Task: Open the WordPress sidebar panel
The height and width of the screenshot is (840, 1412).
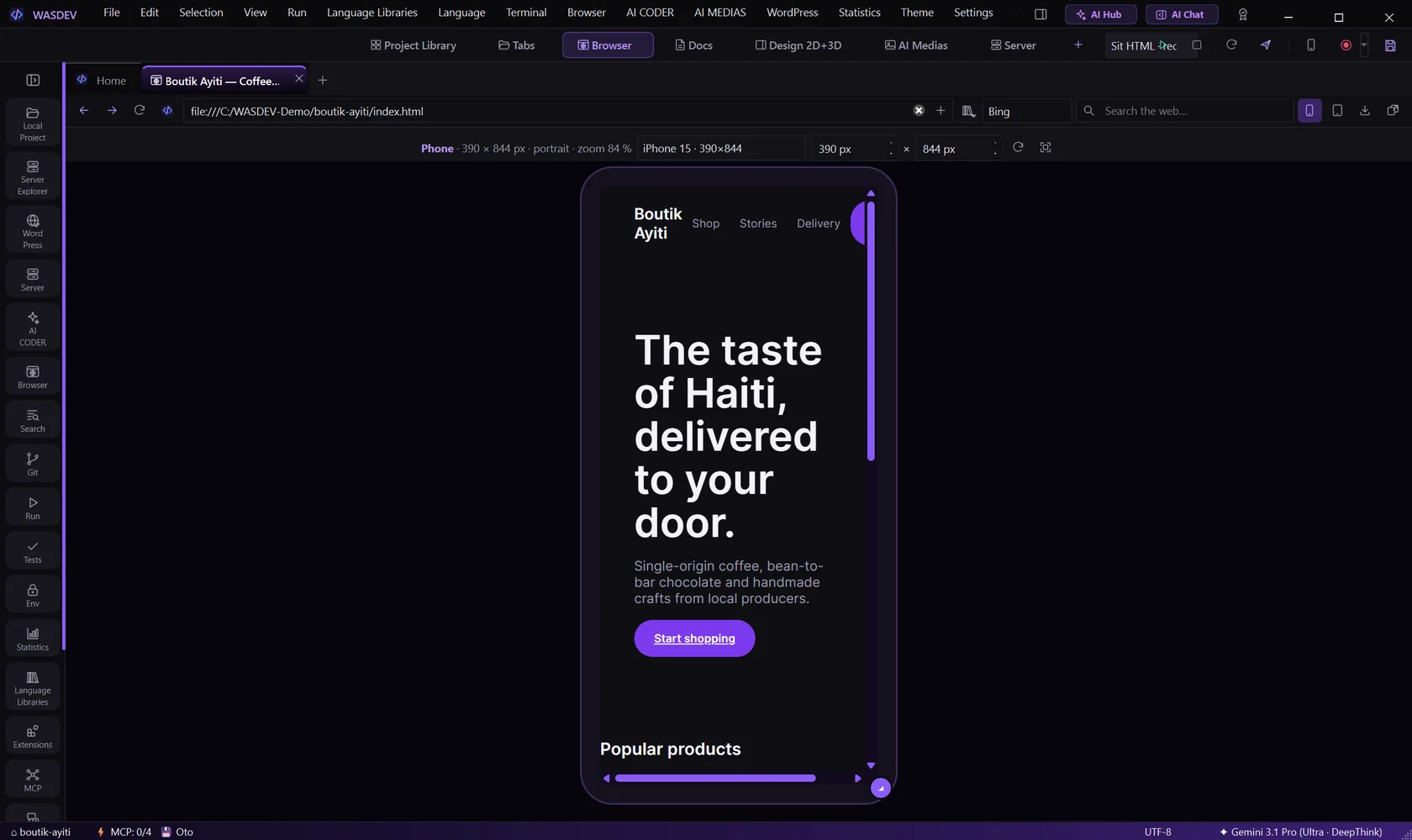Action: click(x=33, y=231)
